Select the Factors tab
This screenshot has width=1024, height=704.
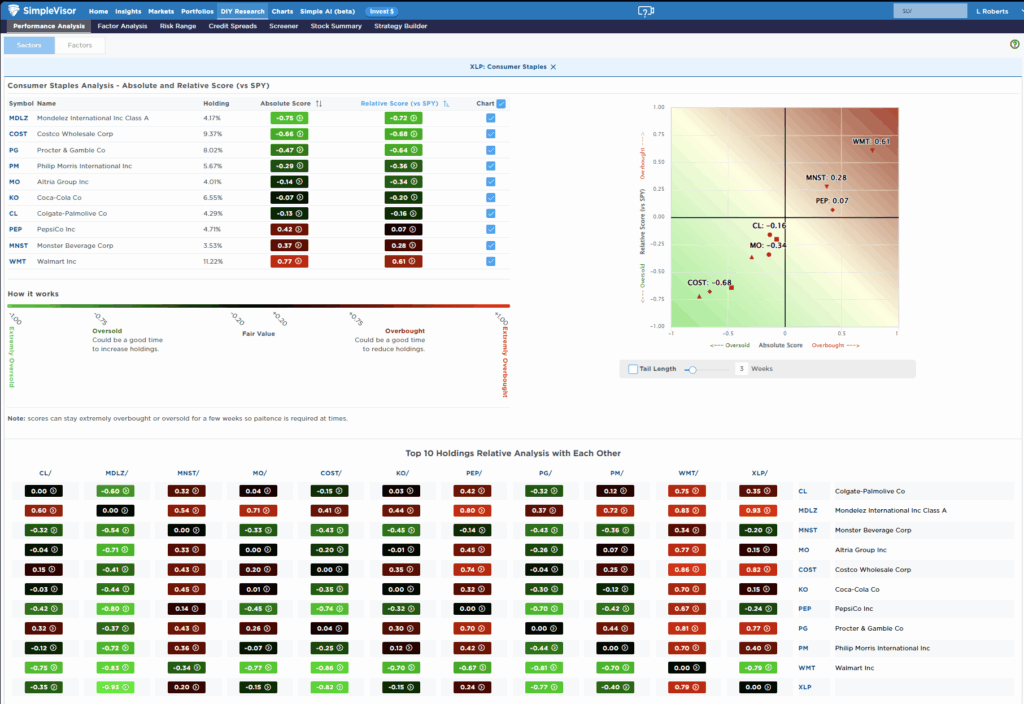(79, 45)
